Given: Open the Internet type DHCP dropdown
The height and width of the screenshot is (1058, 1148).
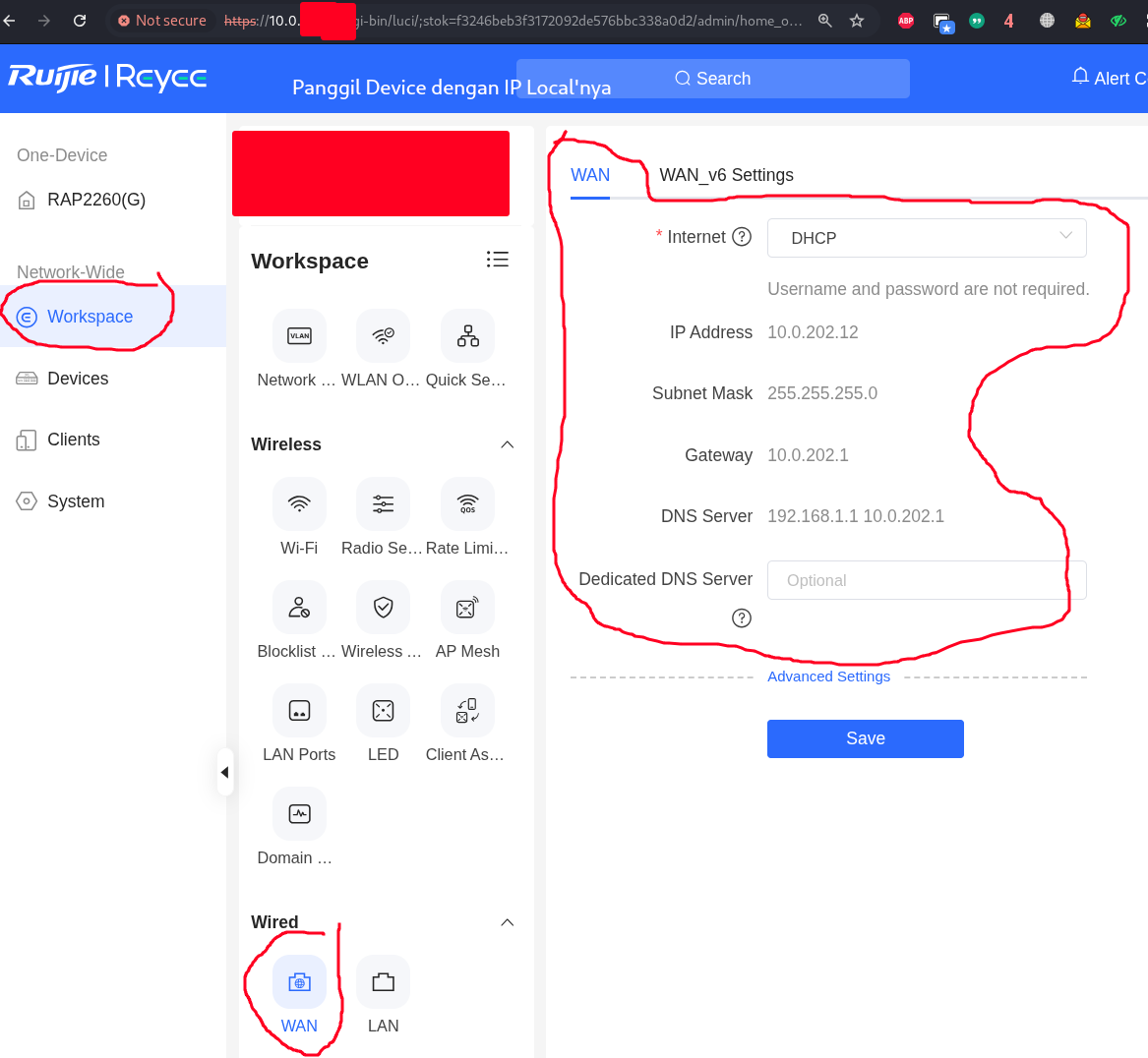Looking at the screenshot, I should (926, 238).
